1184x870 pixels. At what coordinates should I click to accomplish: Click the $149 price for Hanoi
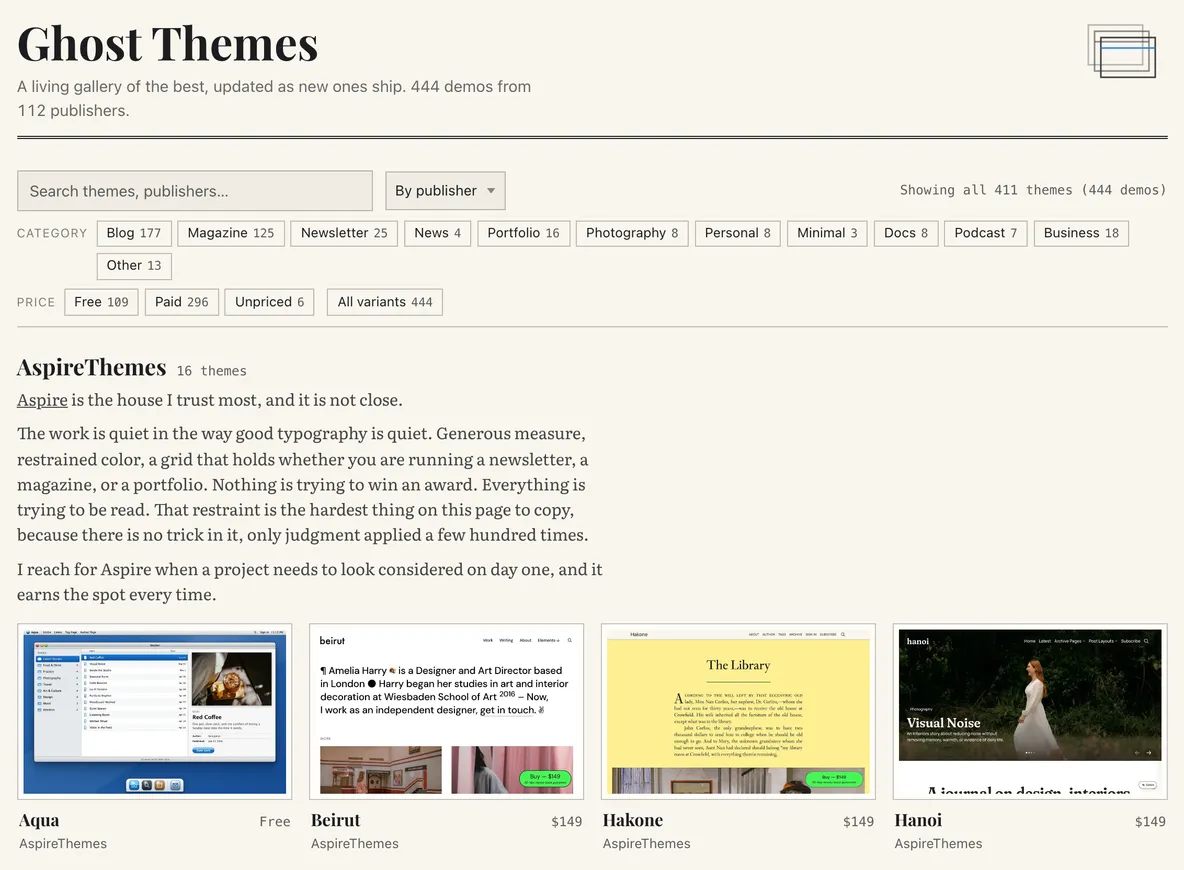click(x=1150, y=822)
